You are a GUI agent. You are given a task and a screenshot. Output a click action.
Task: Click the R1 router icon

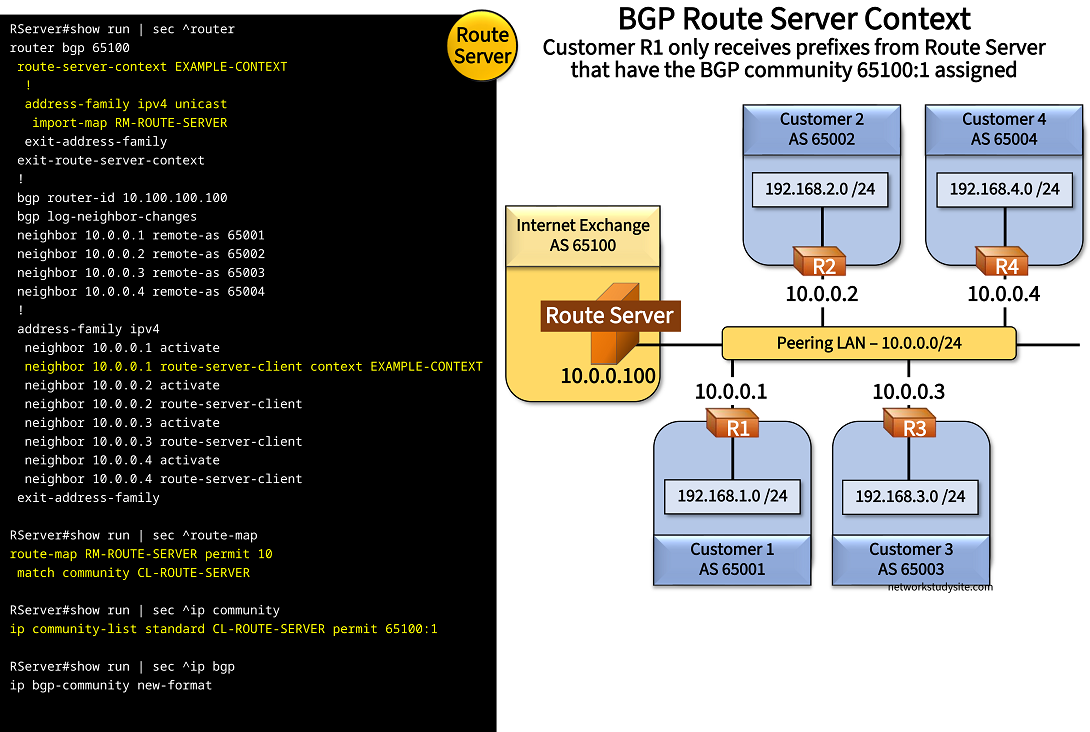coord(731,426)
